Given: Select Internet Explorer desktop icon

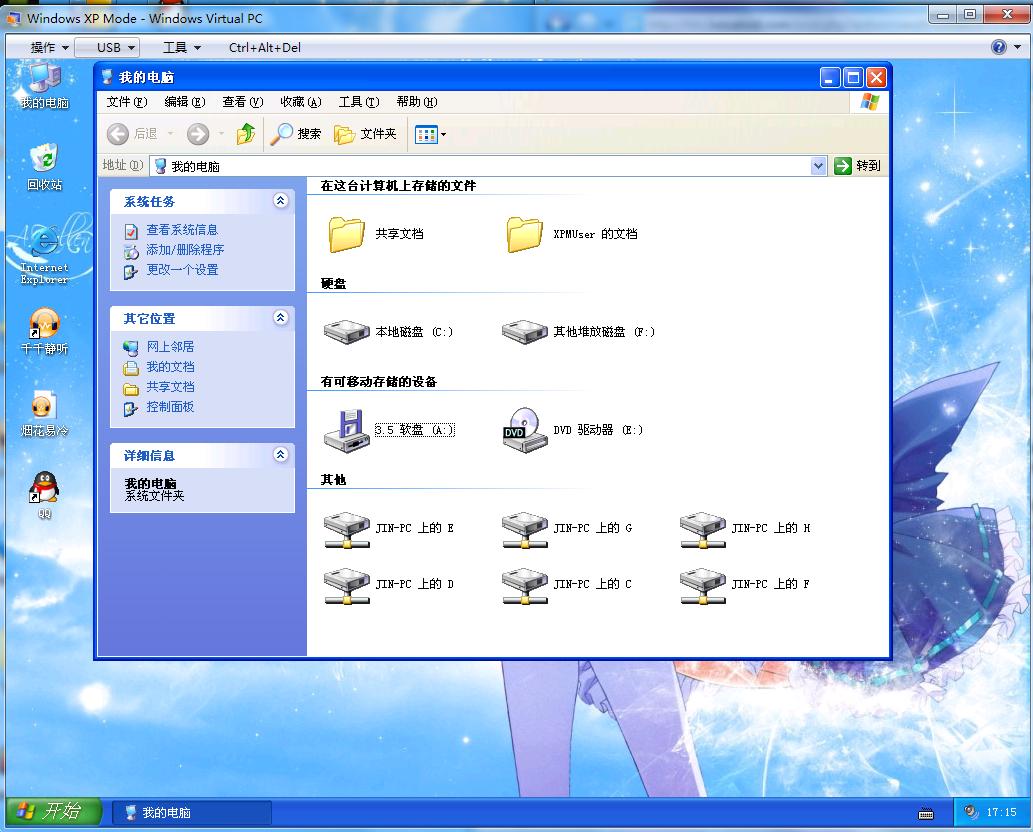Looking at the screenshot, I should (x=44, y=254).
